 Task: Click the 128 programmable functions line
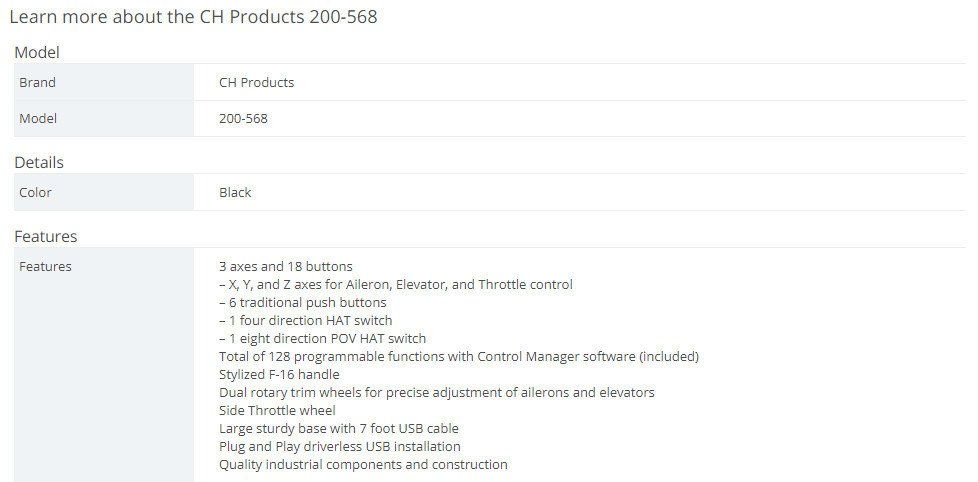pos(459,357)
